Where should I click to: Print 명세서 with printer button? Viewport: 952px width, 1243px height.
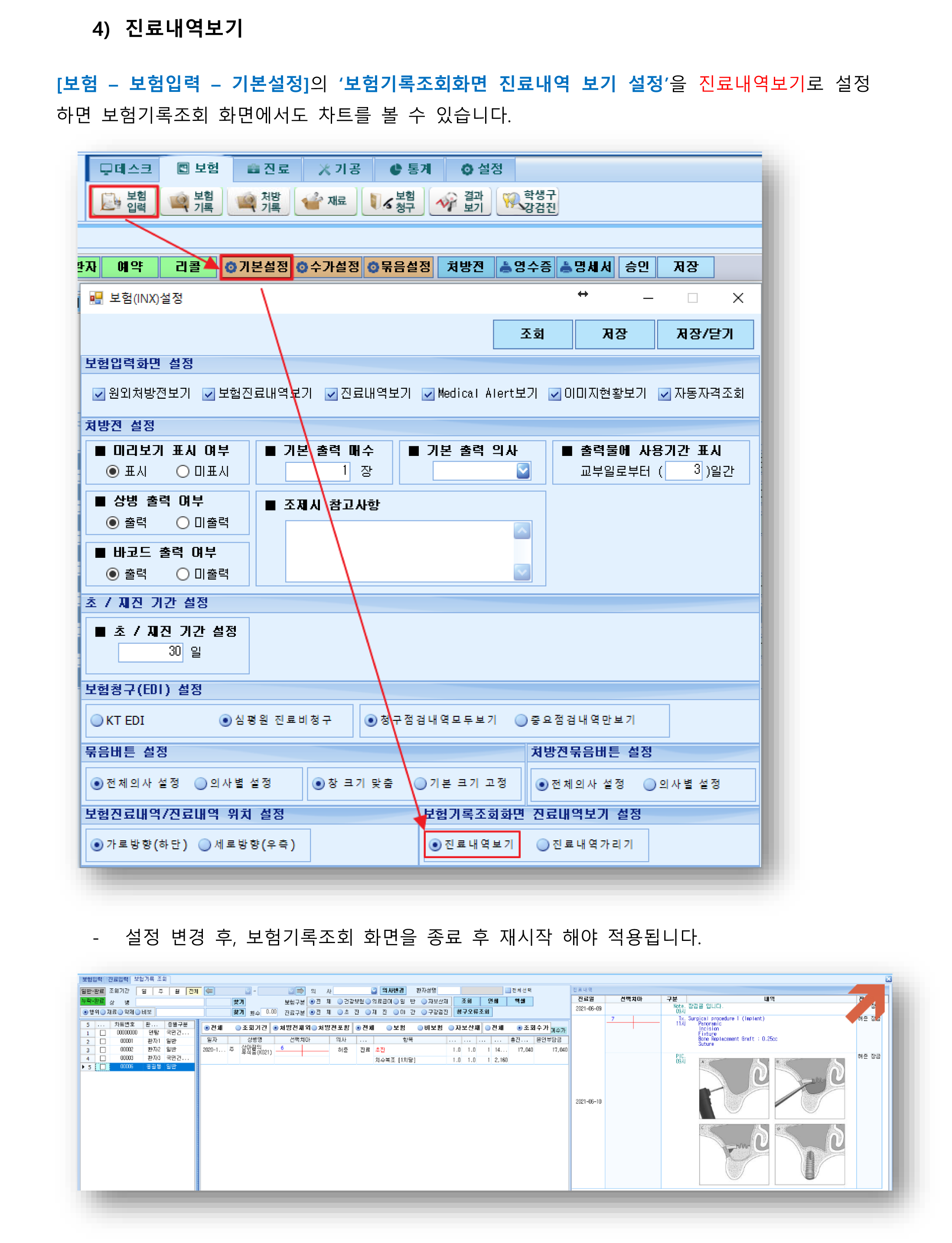tap(586, 267)
